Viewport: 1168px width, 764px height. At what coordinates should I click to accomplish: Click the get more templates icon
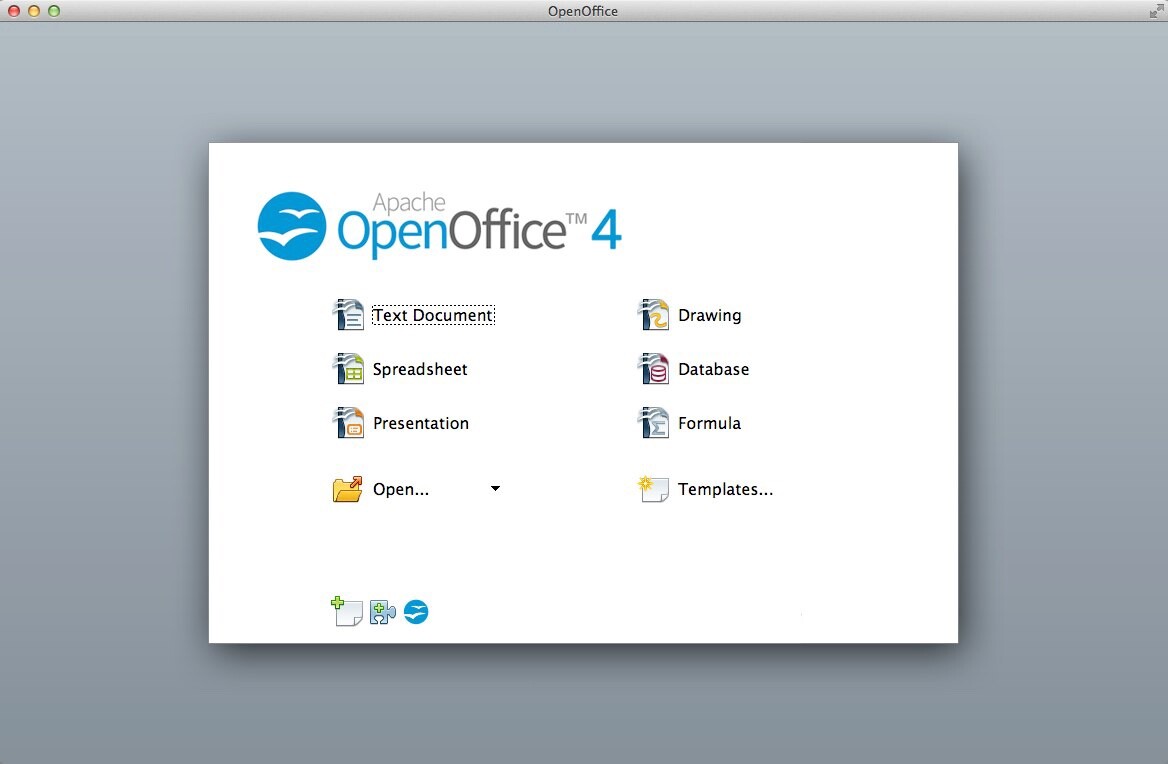pyautogui.click(x=346, y=611)
